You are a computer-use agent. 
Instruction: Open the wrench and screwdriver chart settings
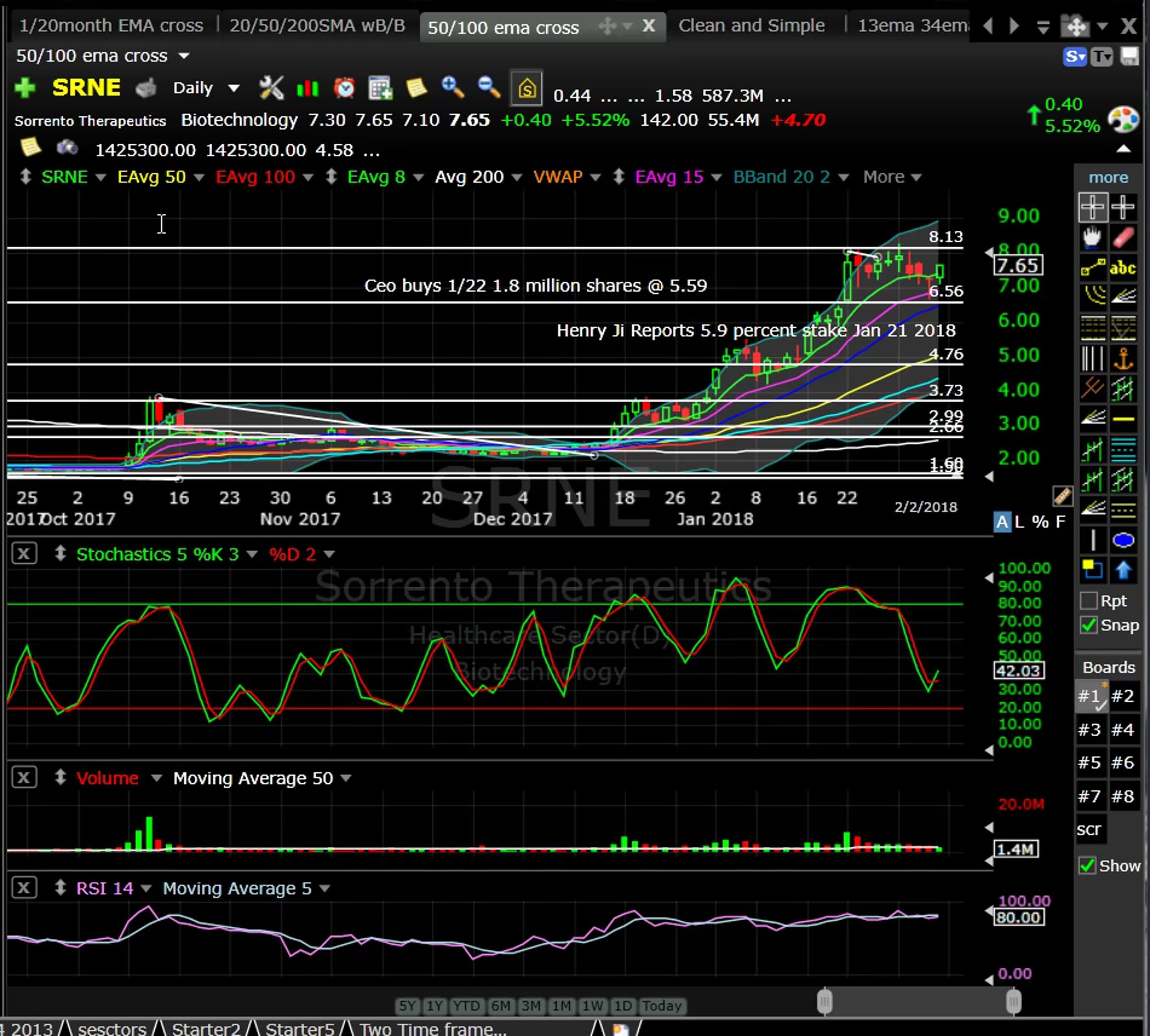click(x=271, y=88)
